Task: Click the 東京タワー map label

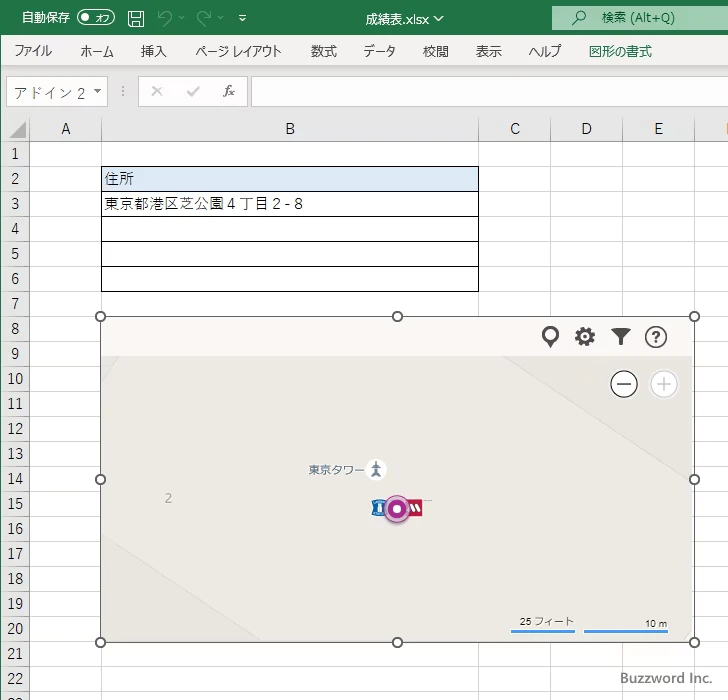Action: click(x=336, y=470)
